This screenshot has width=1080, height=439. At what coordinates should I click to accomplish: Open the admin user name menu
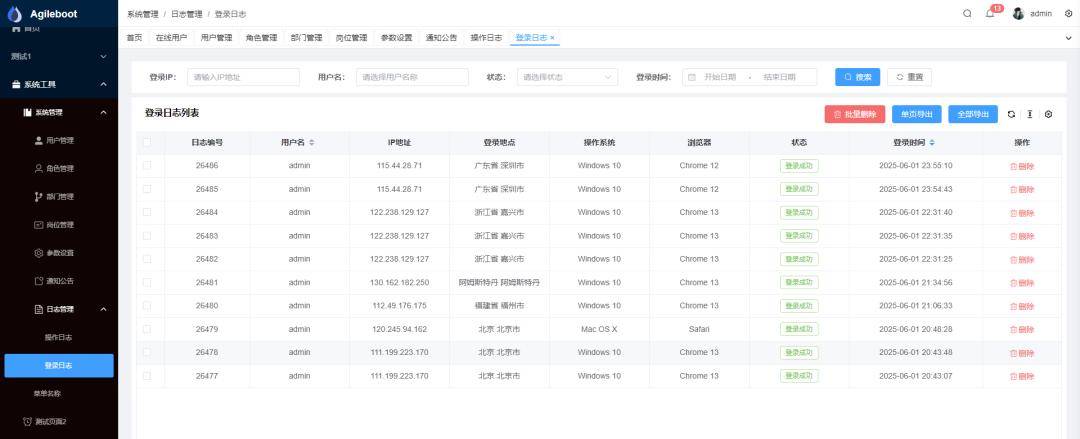(1041, 14)
